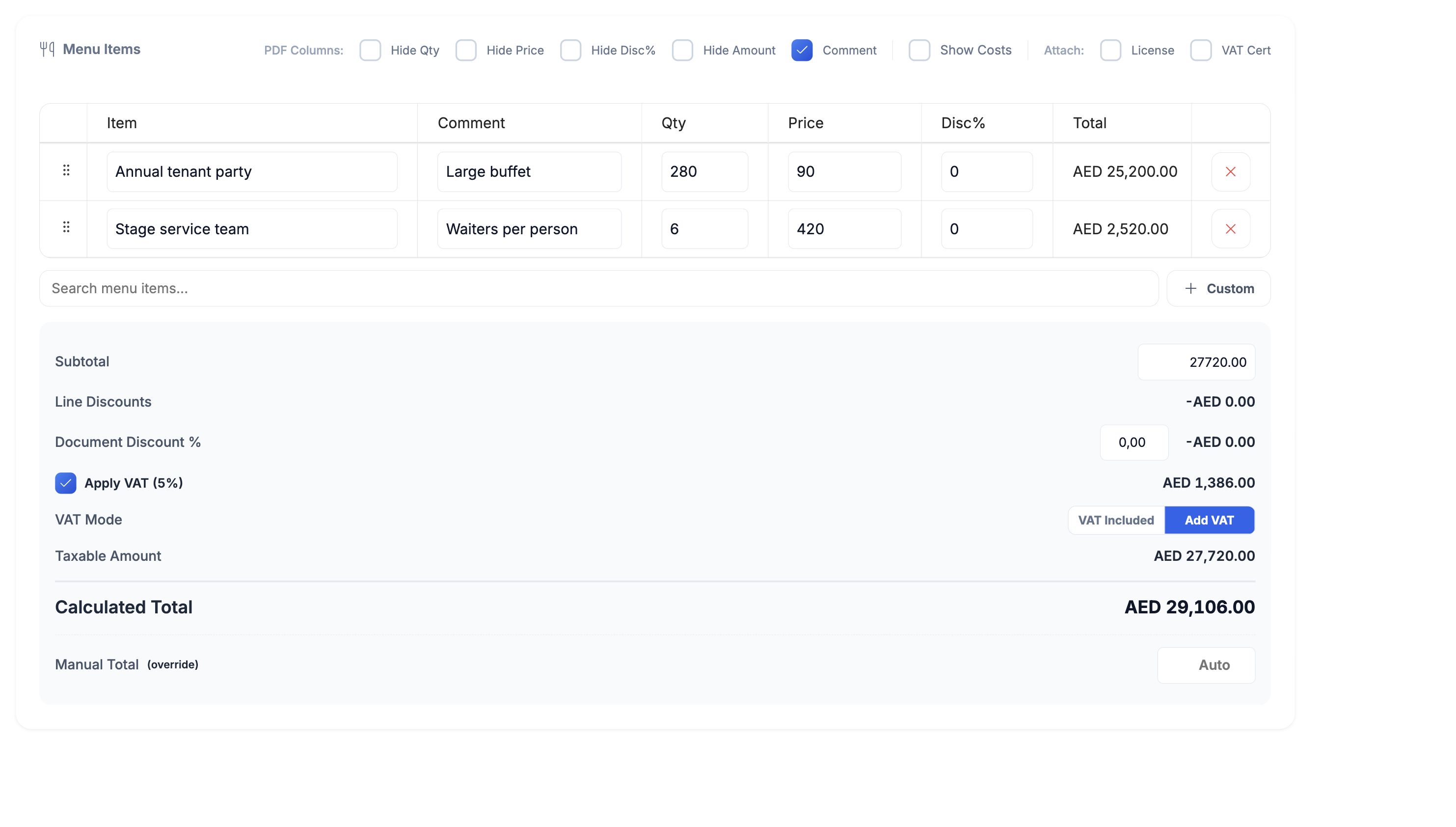
Task: Click the VAT amount AED 1,386.00
Action: [x=1209, y=483]
